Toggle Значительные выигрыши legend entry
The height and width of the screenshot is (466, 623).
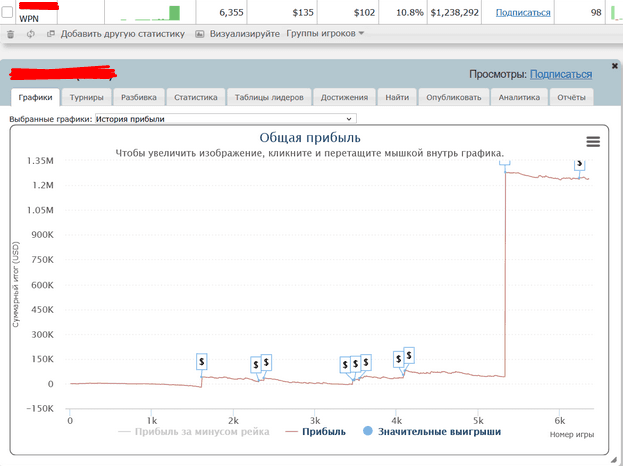click(432, 431)
